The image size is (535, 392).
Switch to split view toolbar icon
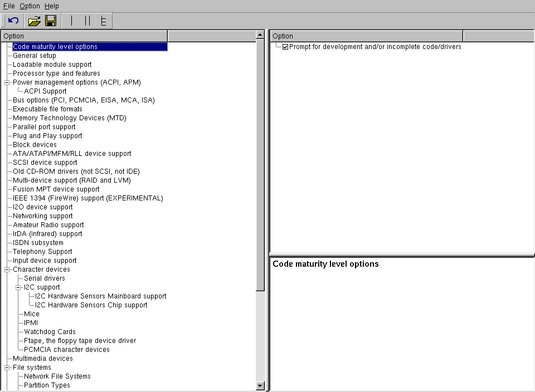coord(87,21)
